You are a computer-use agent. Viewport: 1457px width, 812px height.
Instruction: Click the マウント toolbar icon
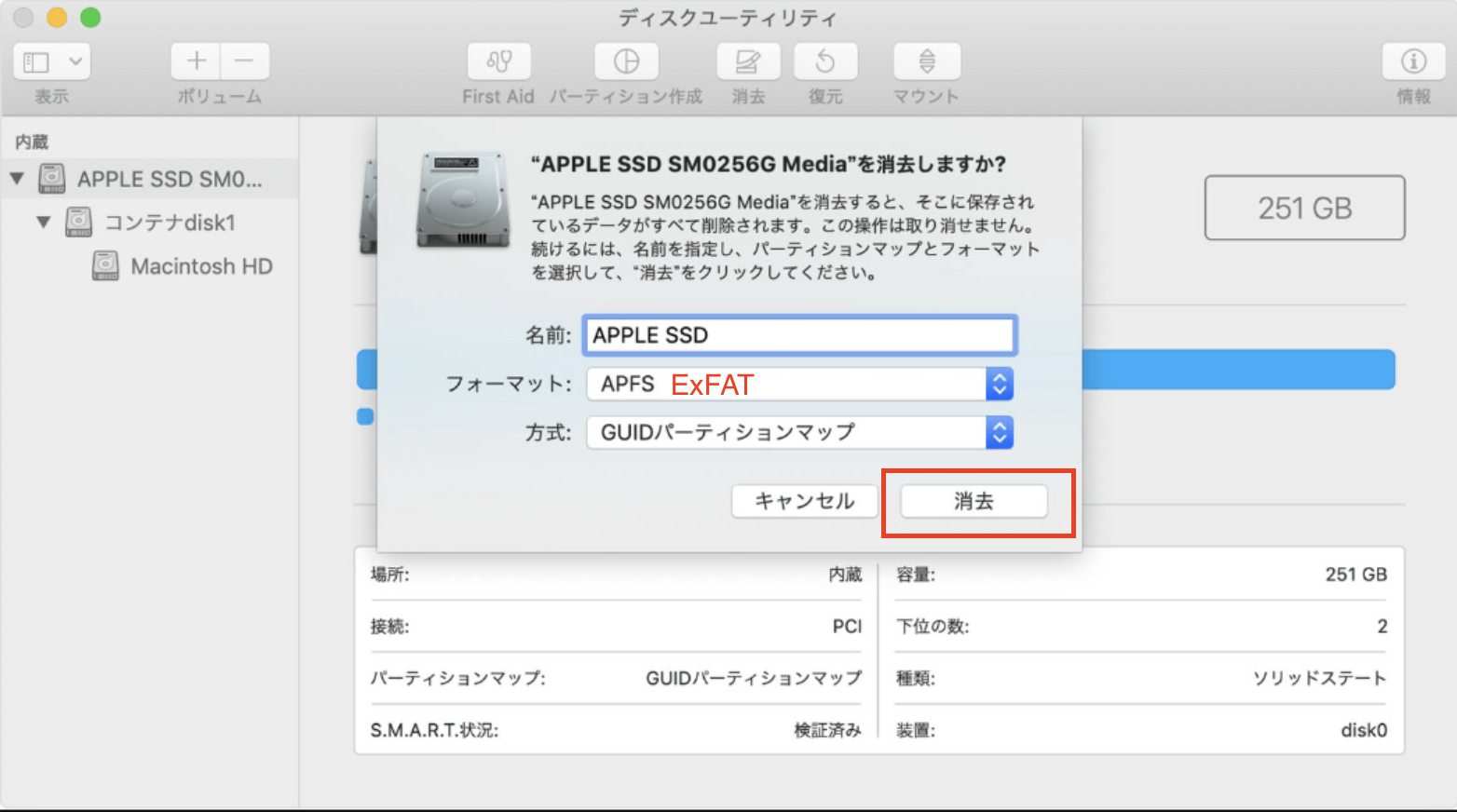pyautogui.click(x=925, y=61)
